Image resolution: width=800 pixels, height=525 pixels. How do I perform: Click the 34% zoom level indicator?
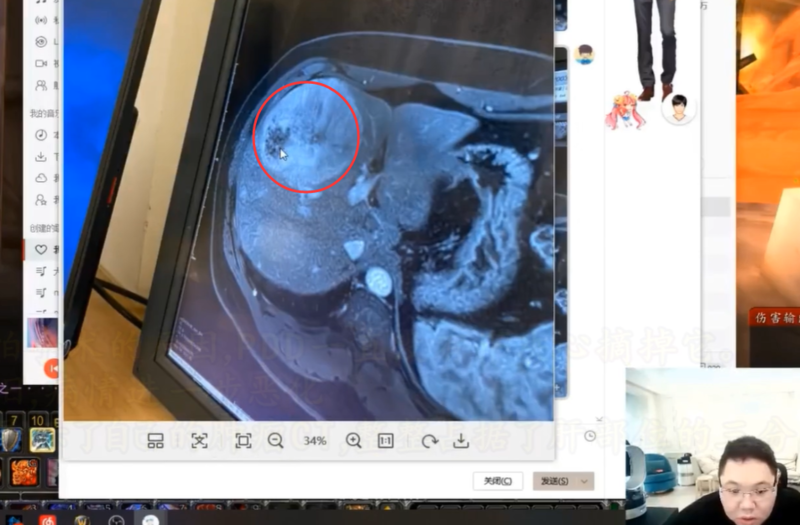[315, 441]
